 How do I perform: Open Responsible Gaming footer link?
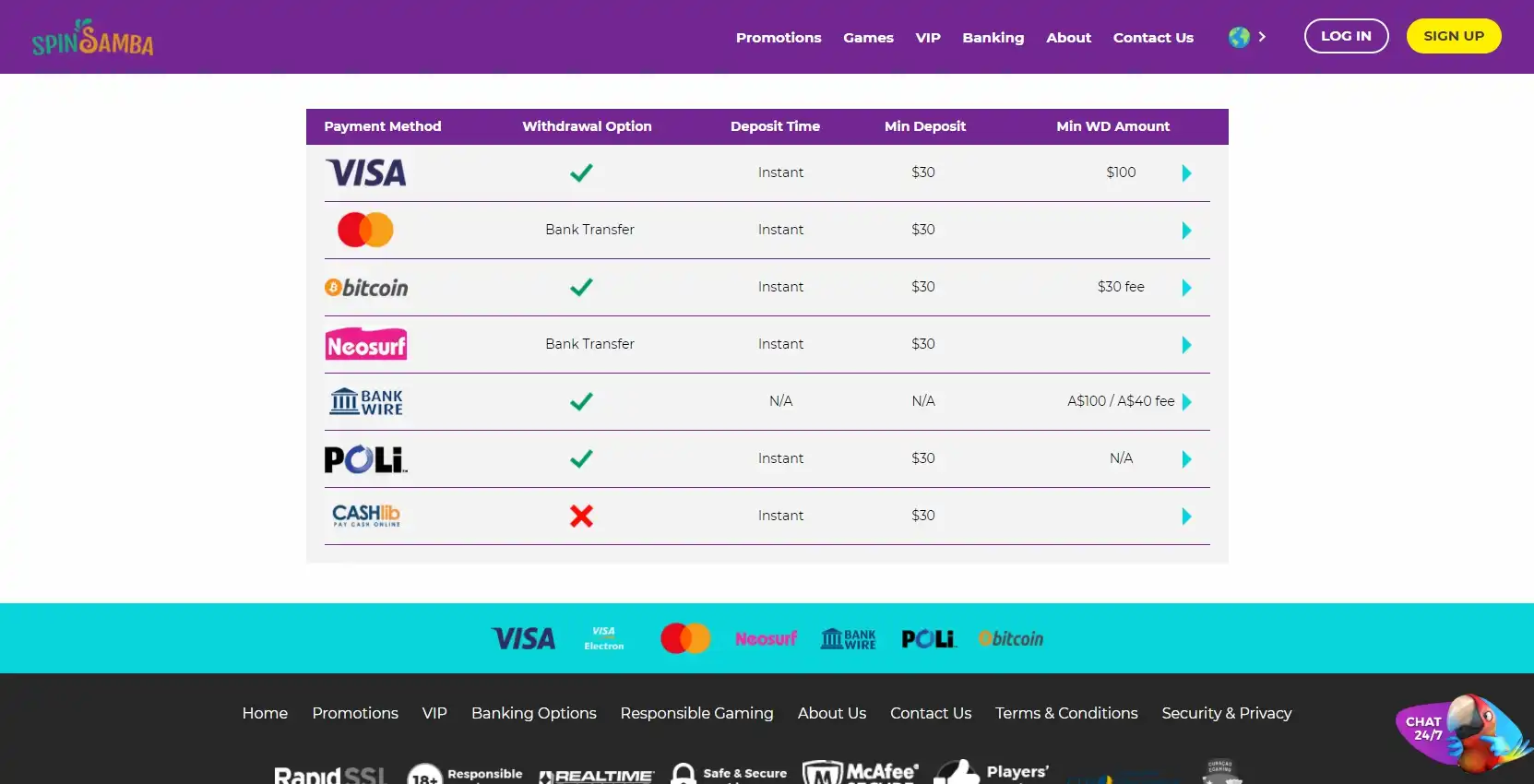click(x=696, y=713)
